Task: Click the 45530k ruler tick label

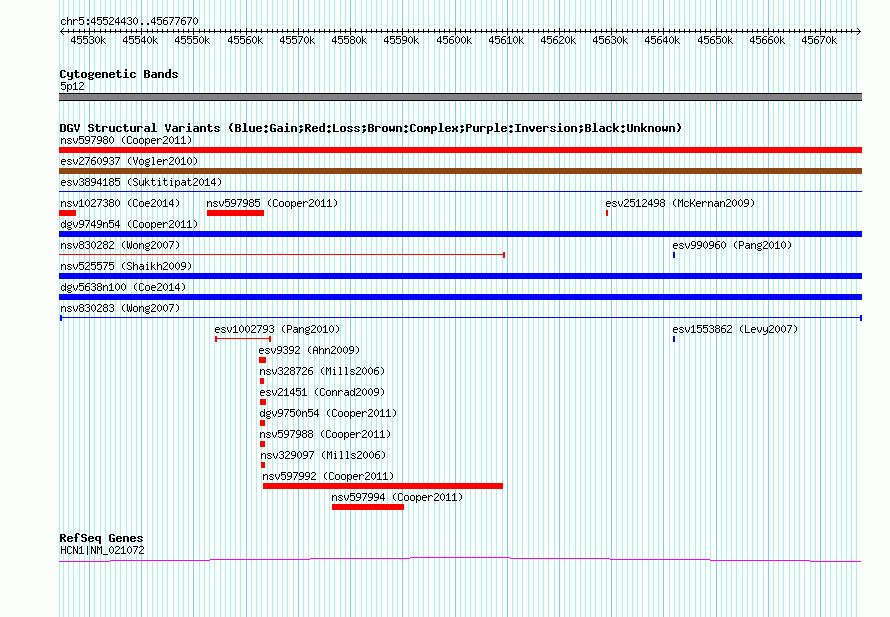Action: 88,40
